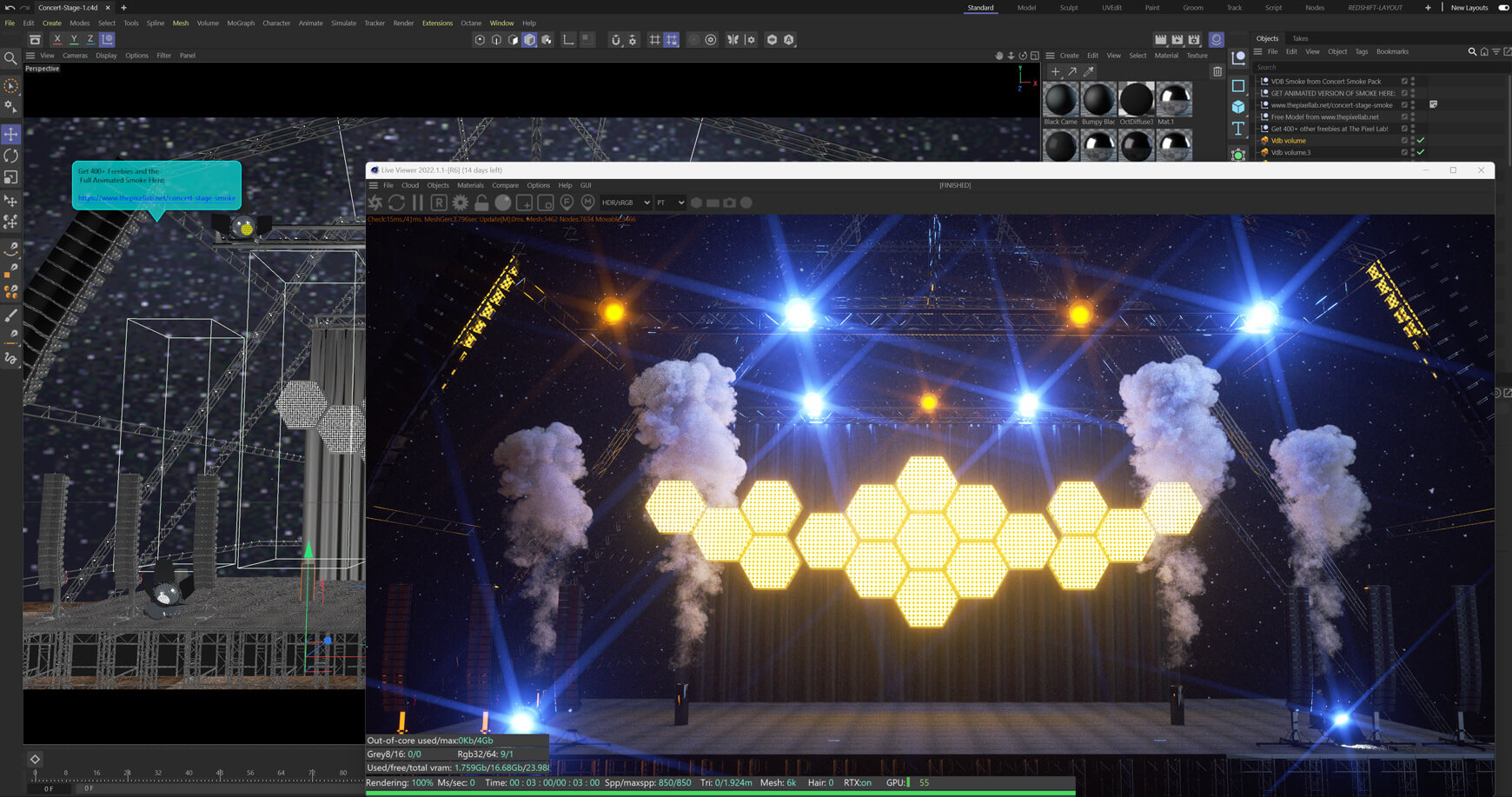The image size is (1512, 797).
Task: Open HDR/sRGB color space dropdown
Action: 625,203
